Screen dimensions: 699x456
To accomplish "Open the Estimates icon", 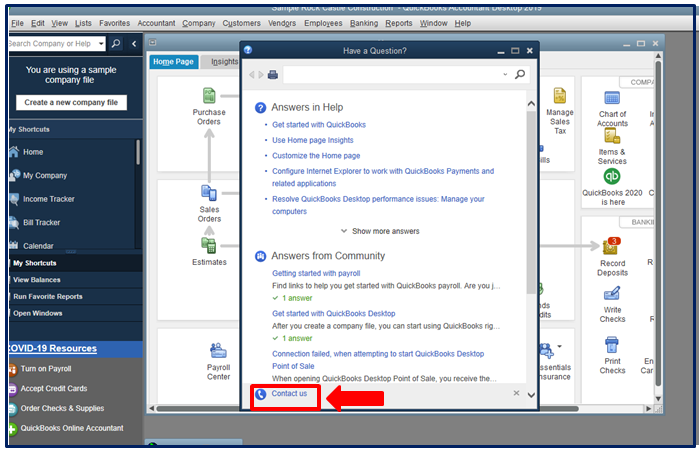I will pyautogui.click(x=209, y=245).
